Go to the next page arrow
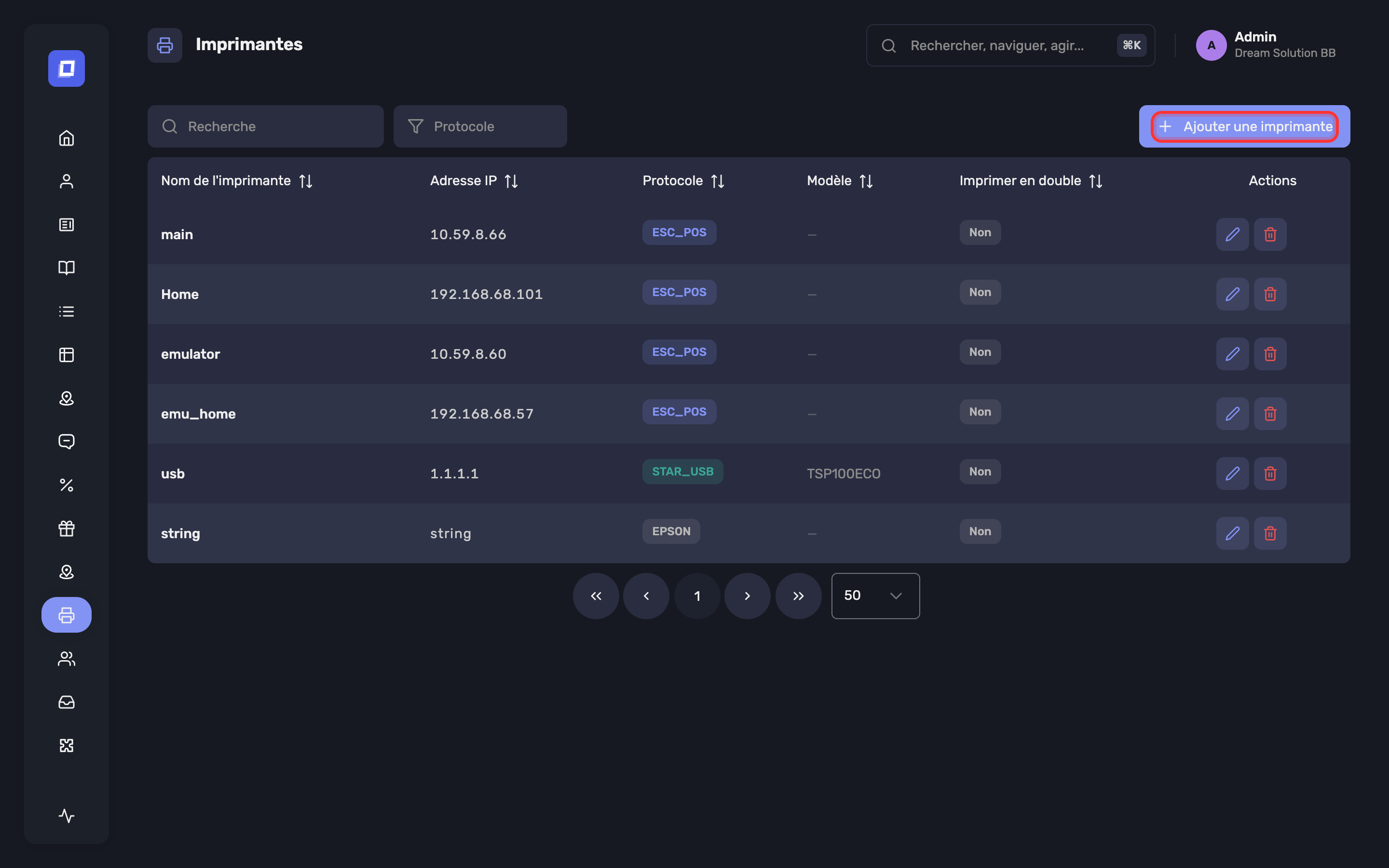1389x868 pixels. tap(747, 596)
